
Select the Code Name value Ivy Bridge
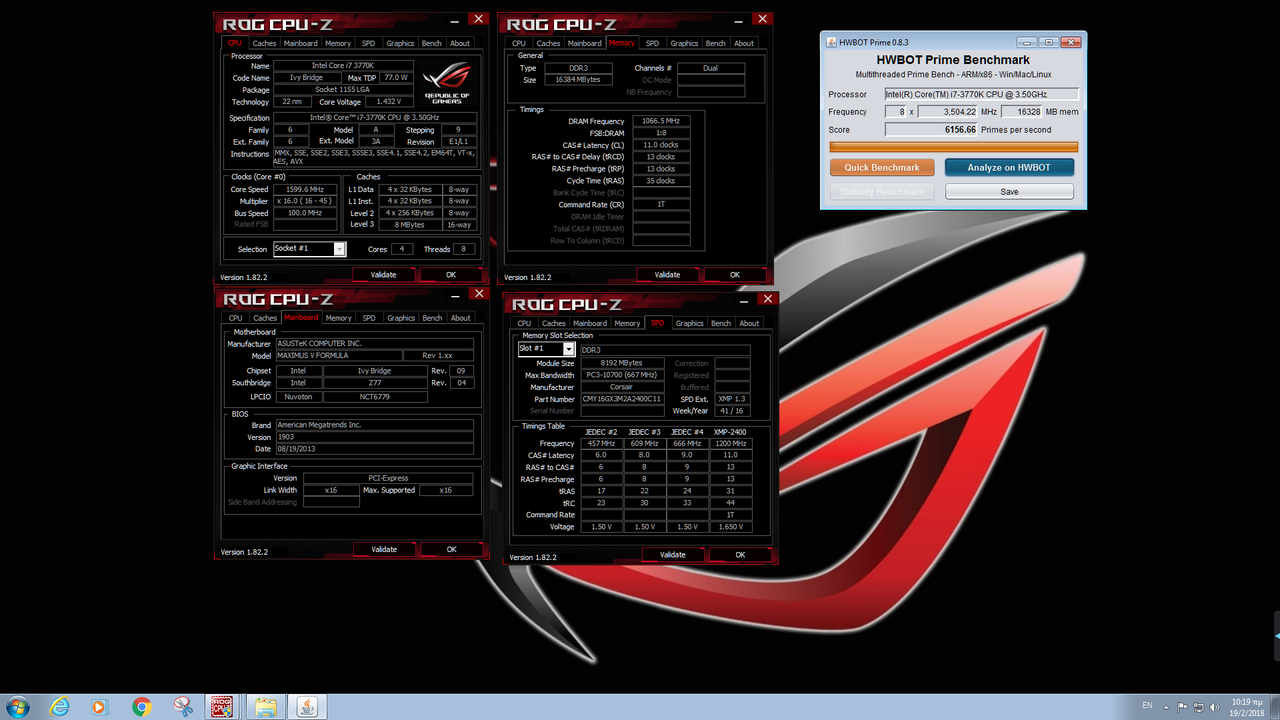coord(306,77)
